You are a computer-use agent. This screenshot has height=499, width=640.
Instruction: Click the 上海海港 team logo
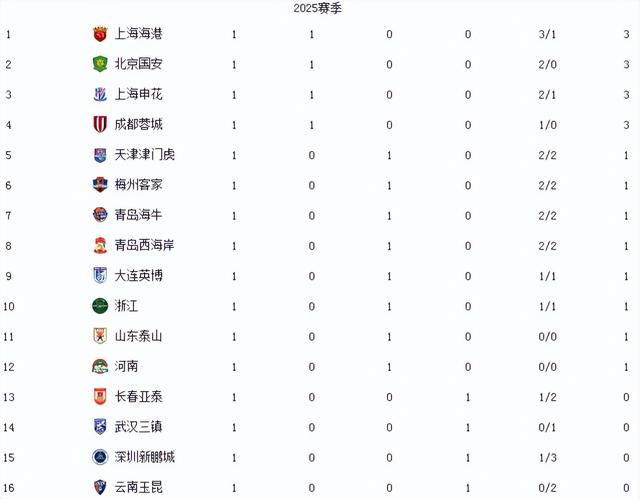coord(100,34)
